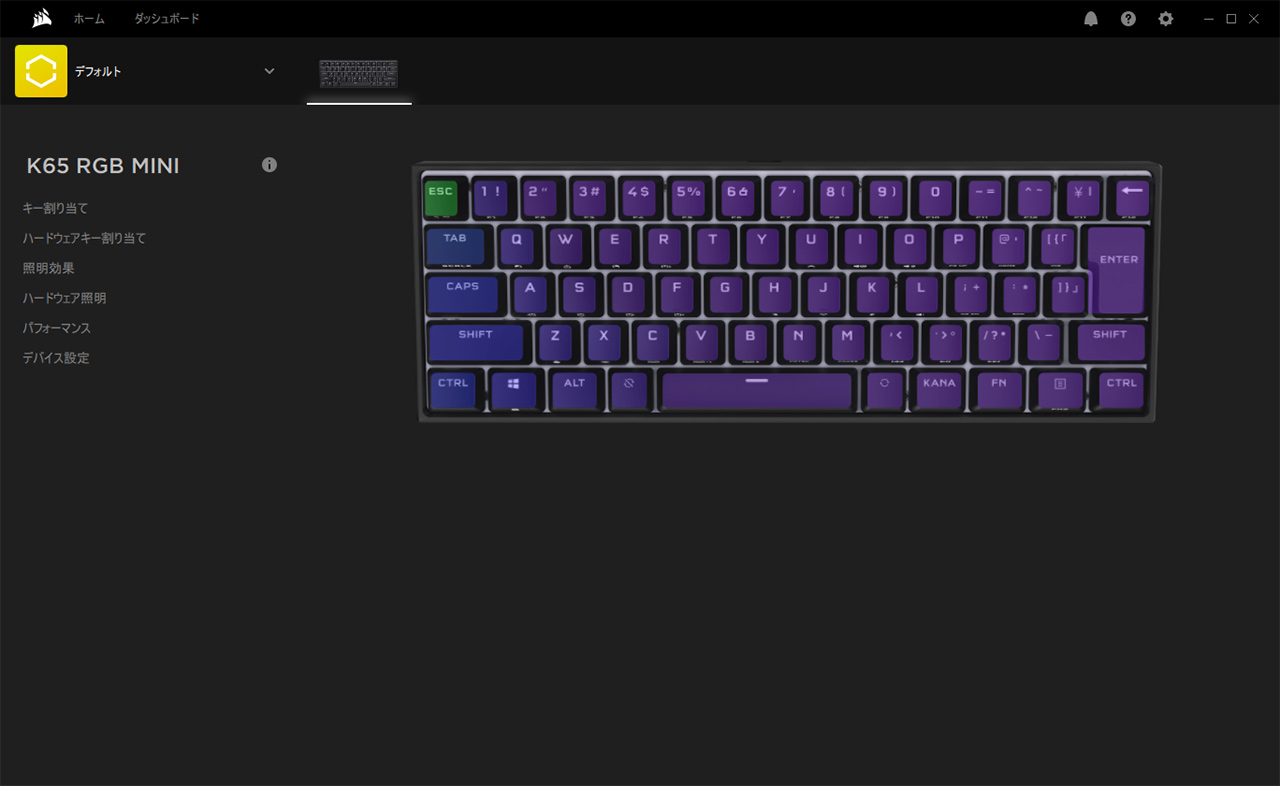The width and height of the screenshot is (1280, 786).
Task: Click the yellow default profile icon
Action: coord(41,71)
